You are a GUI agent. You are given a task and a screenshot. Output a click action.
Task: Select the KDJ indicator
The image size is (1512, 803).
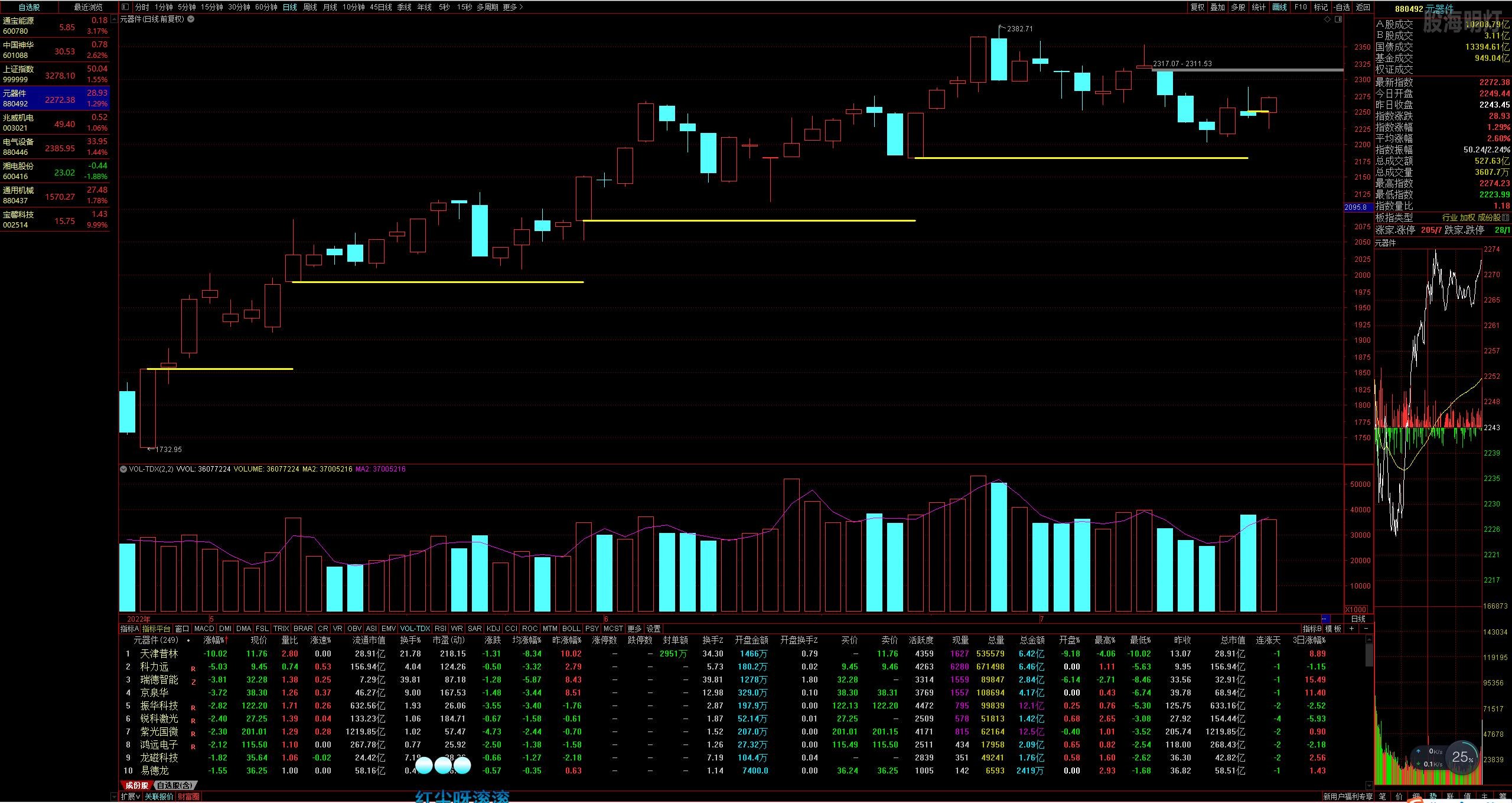(493, 629)
